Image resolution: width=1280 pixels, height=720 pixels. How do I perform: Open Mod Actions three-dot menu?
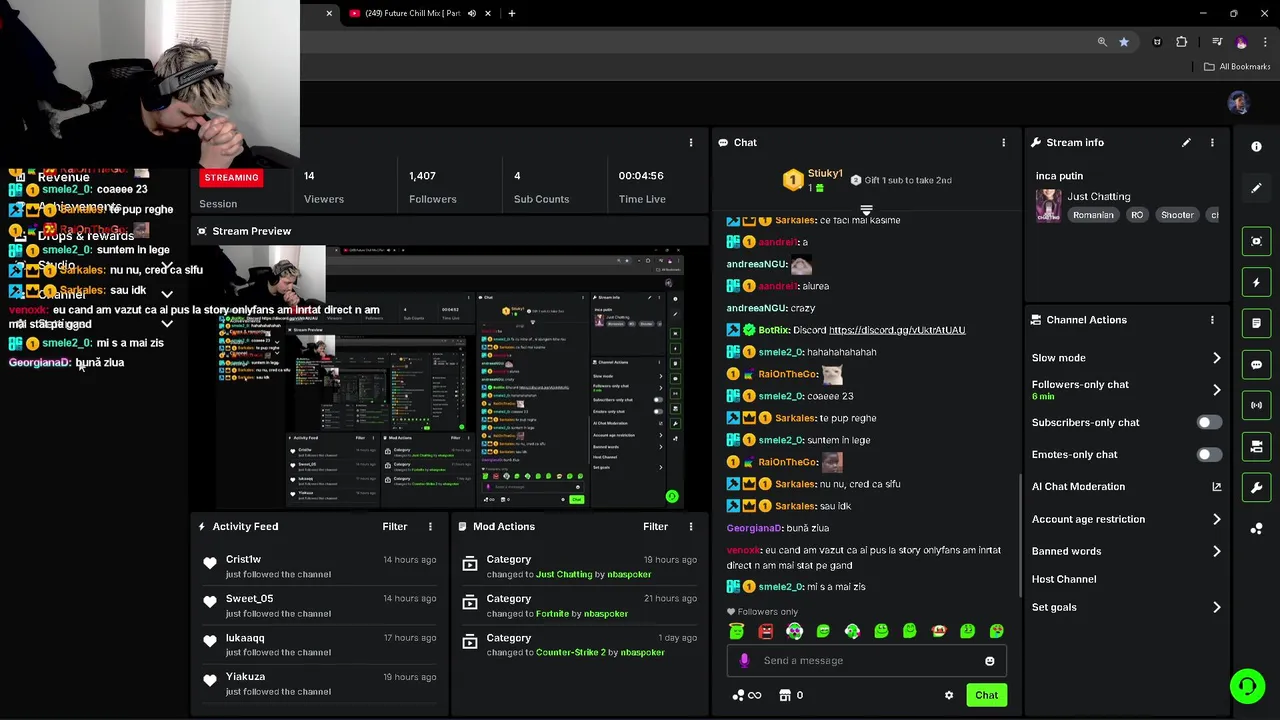(x=690, y=526)
